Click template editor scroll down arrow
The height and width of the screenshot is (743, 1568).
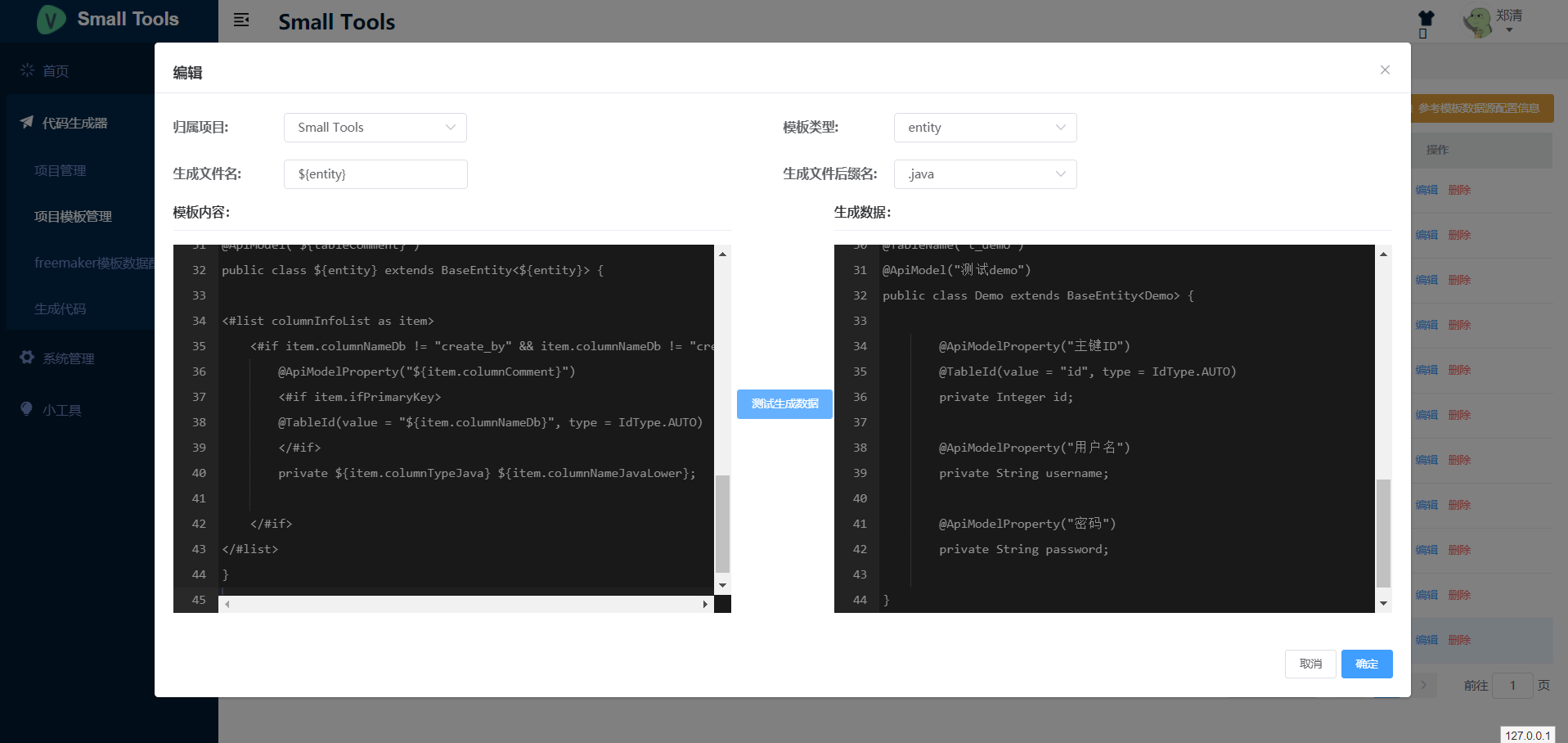(722, 586)
